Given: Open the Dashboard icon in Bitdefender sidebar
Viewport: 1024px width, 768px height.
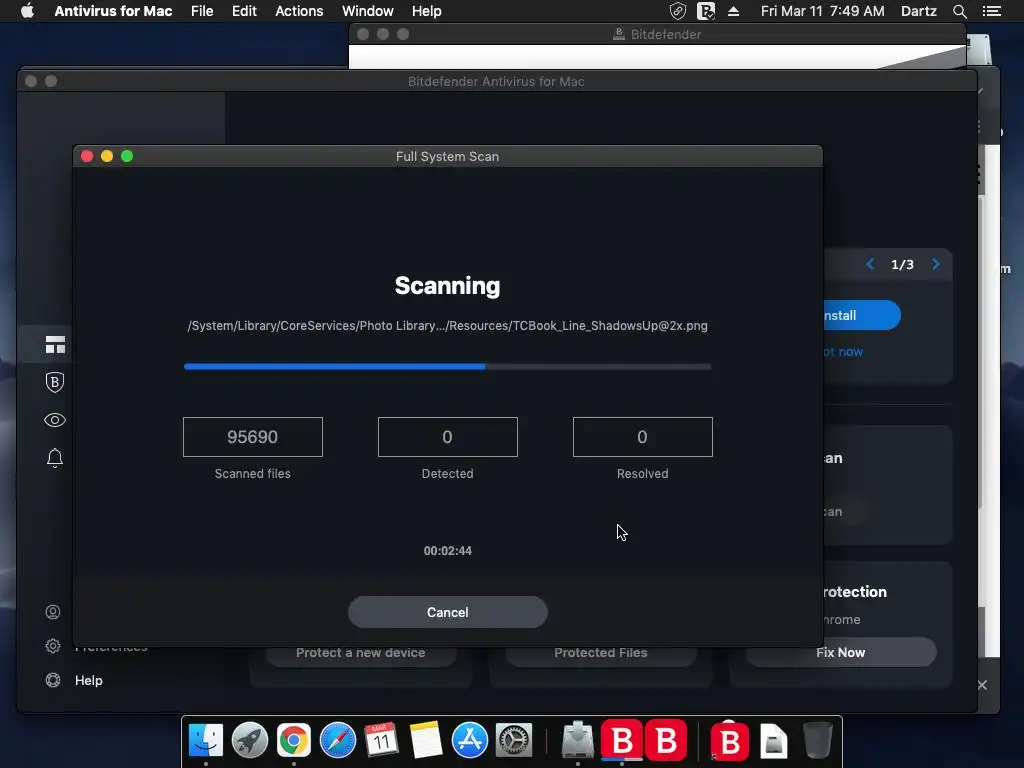Looking at the screenshot, I should click(55, 345).
